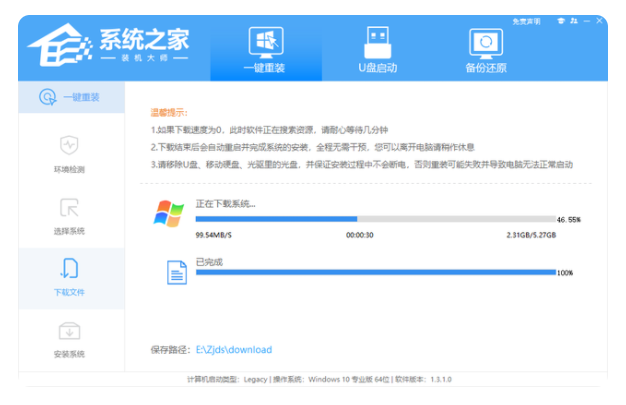Click the Windows logo beside download progress
This screenshot has width=626, height=405.
[167, 213]
